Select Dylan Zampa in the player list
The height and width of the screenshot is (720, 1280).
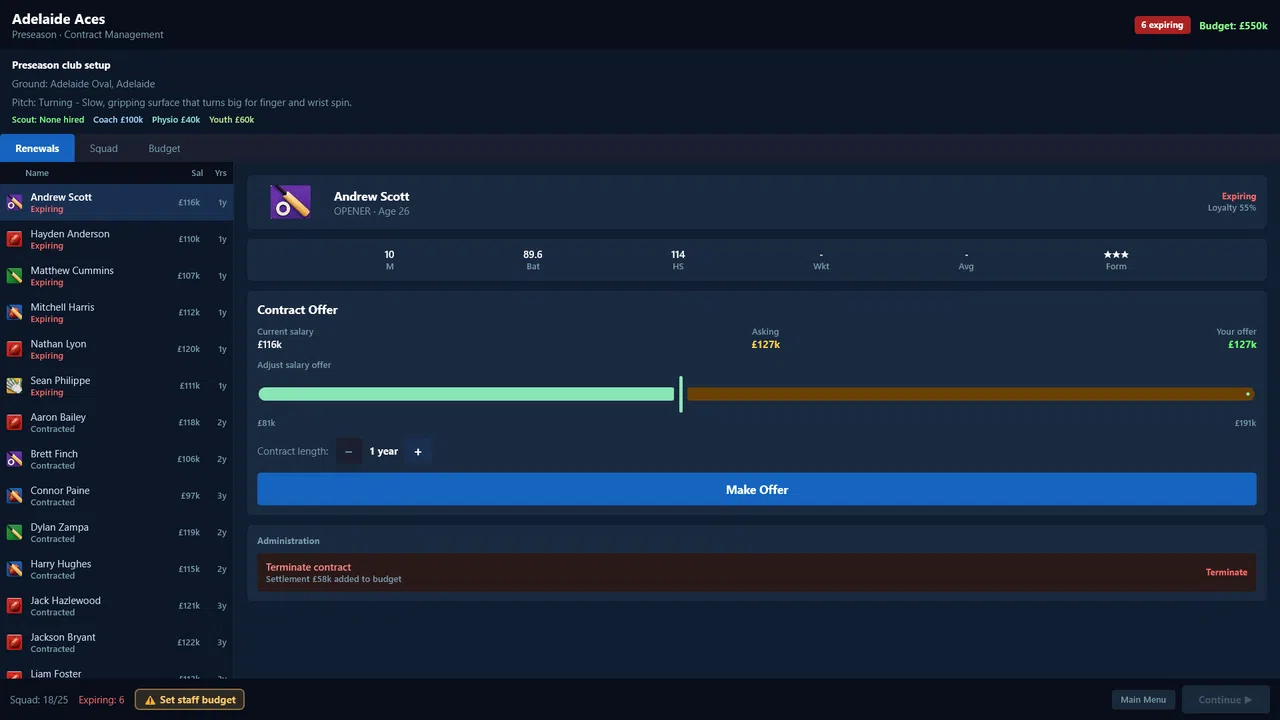click(x=116, y=532)
